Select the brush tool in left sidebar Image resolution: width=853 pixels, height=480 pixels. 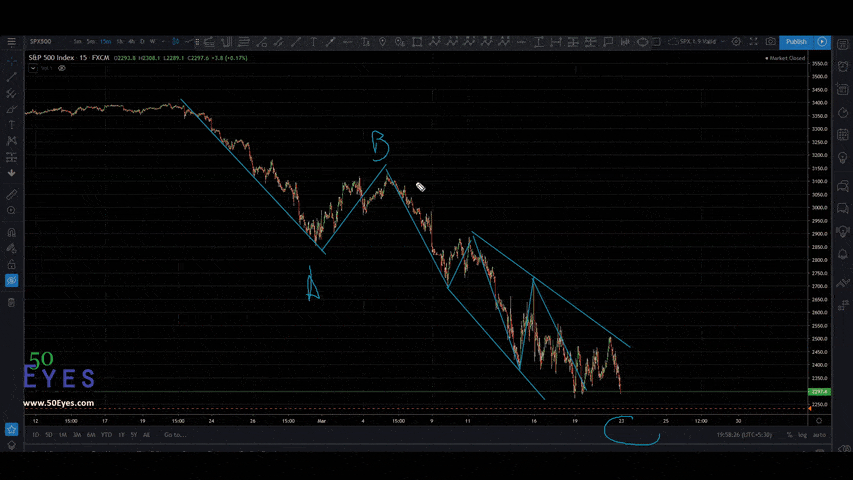[x=11, y=109]
